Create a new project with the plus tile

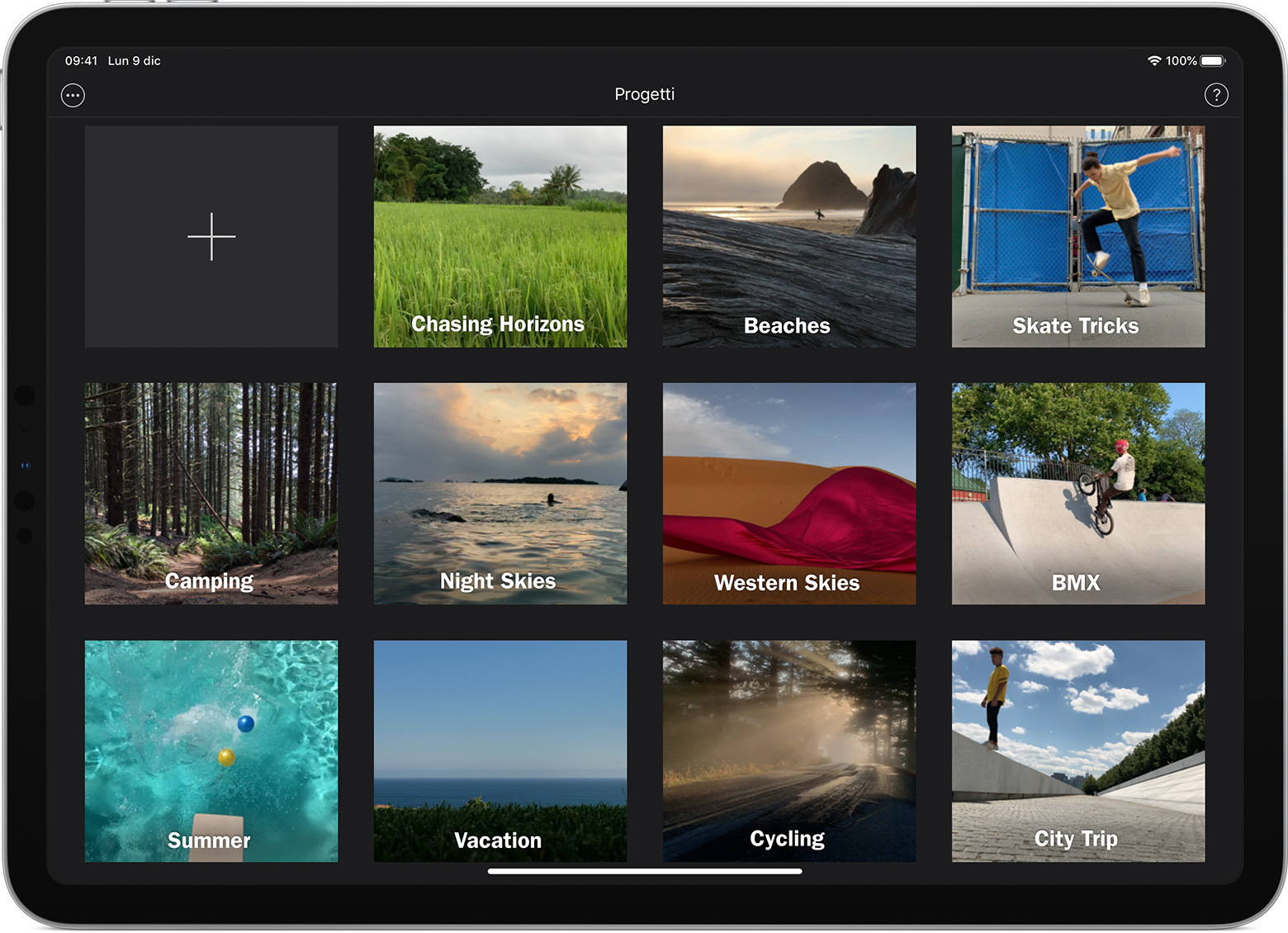(x=211, y=236)
